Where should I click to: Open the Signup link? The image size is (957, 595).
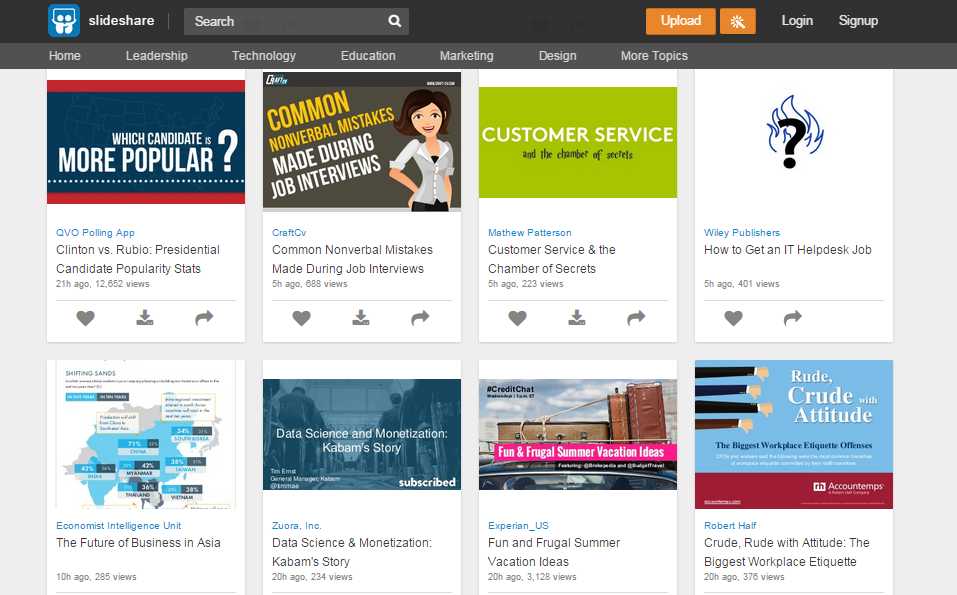(858, 21)
